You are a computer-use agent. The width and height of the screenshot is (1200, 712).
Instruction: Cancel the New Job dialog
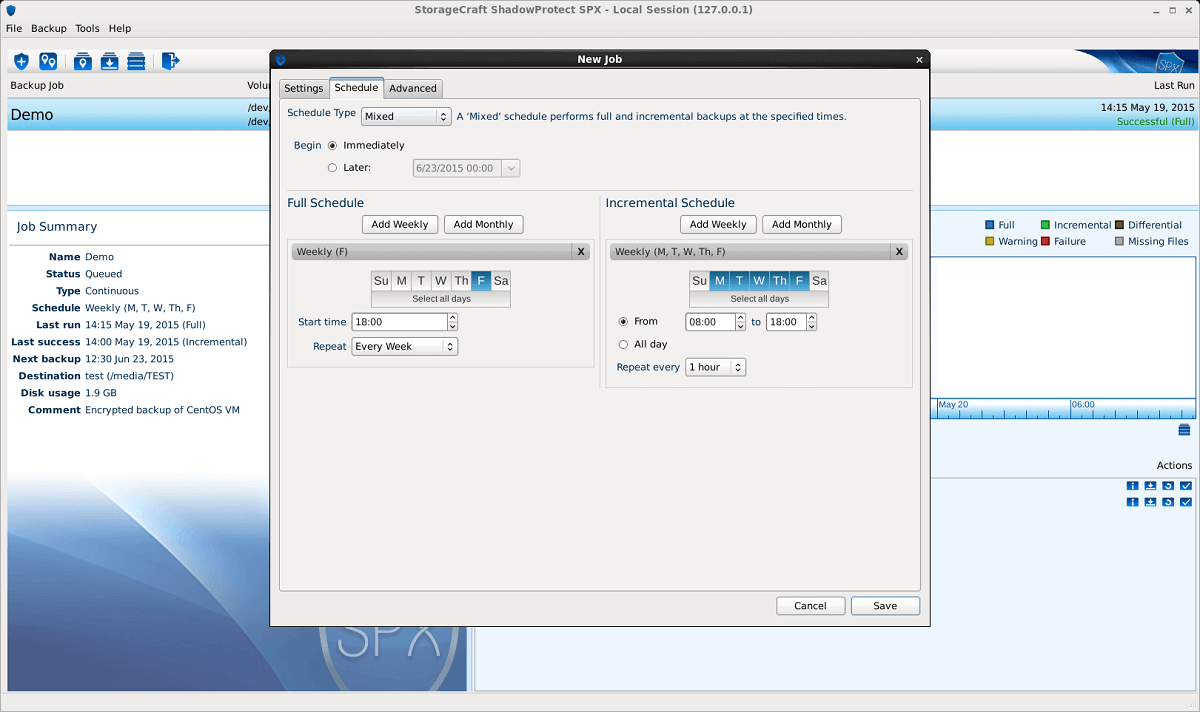coord(810,606)
